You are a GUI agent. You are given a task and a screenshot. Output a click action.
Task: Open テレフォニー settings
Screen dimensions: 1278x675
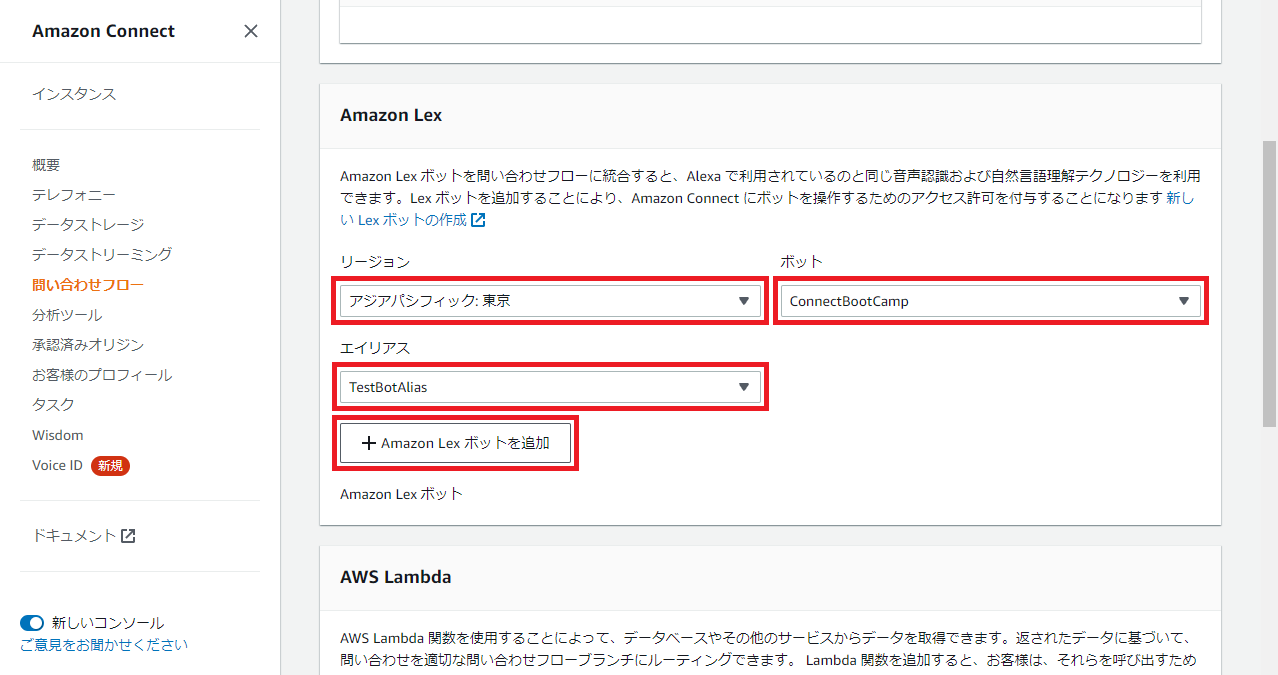click(73, 195)
